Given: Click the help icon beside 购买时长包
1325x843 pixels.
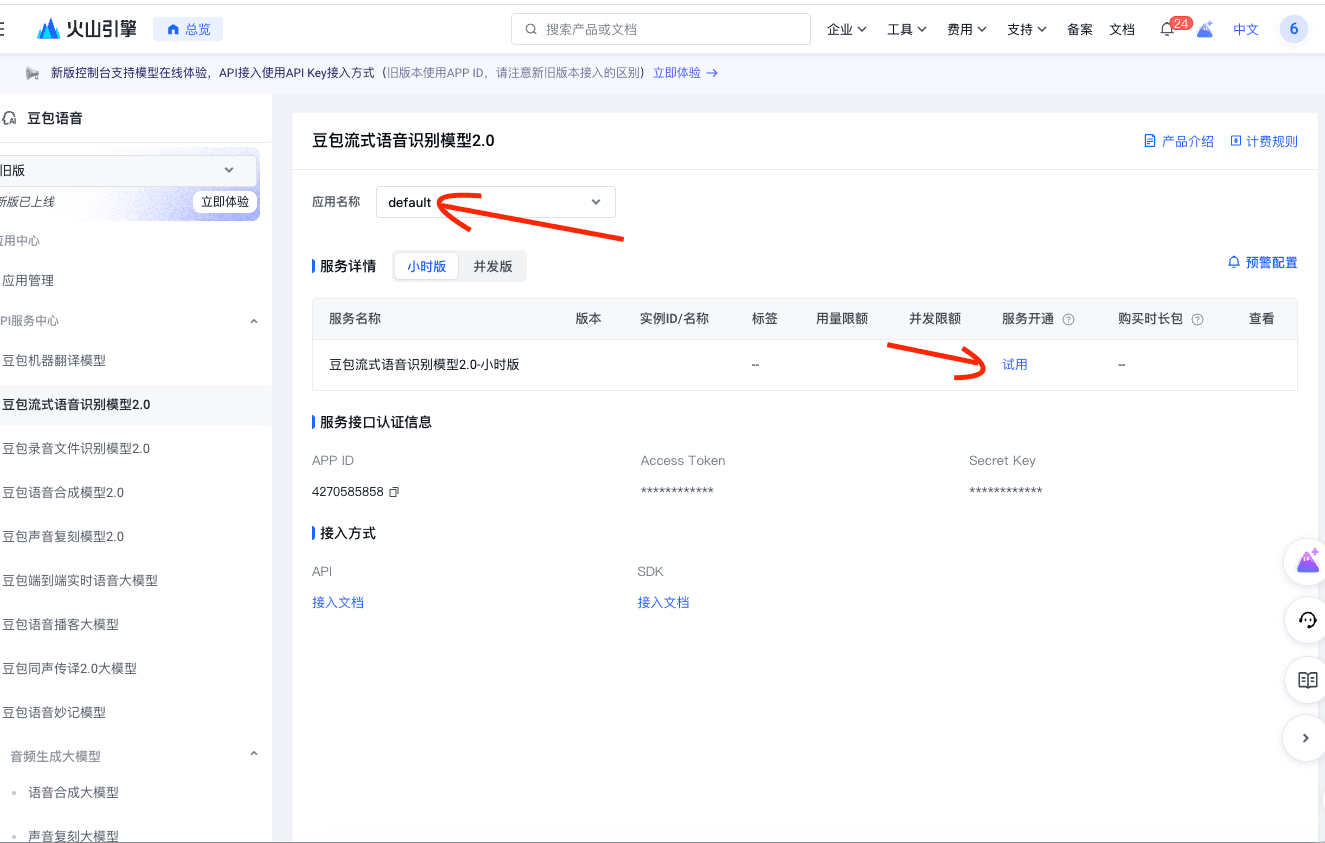Looking at the screenshot, I should pos(1197,319).
